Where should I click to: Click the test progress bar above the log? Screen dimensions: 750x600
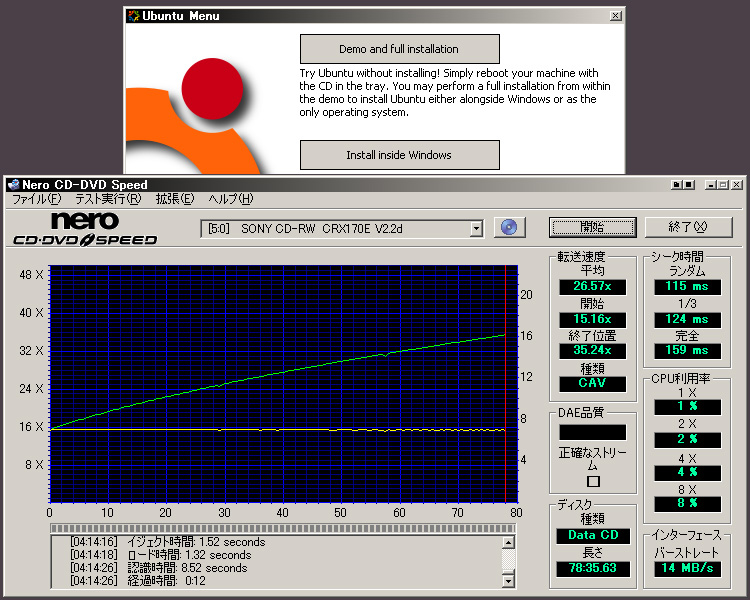tap(283, 528)
